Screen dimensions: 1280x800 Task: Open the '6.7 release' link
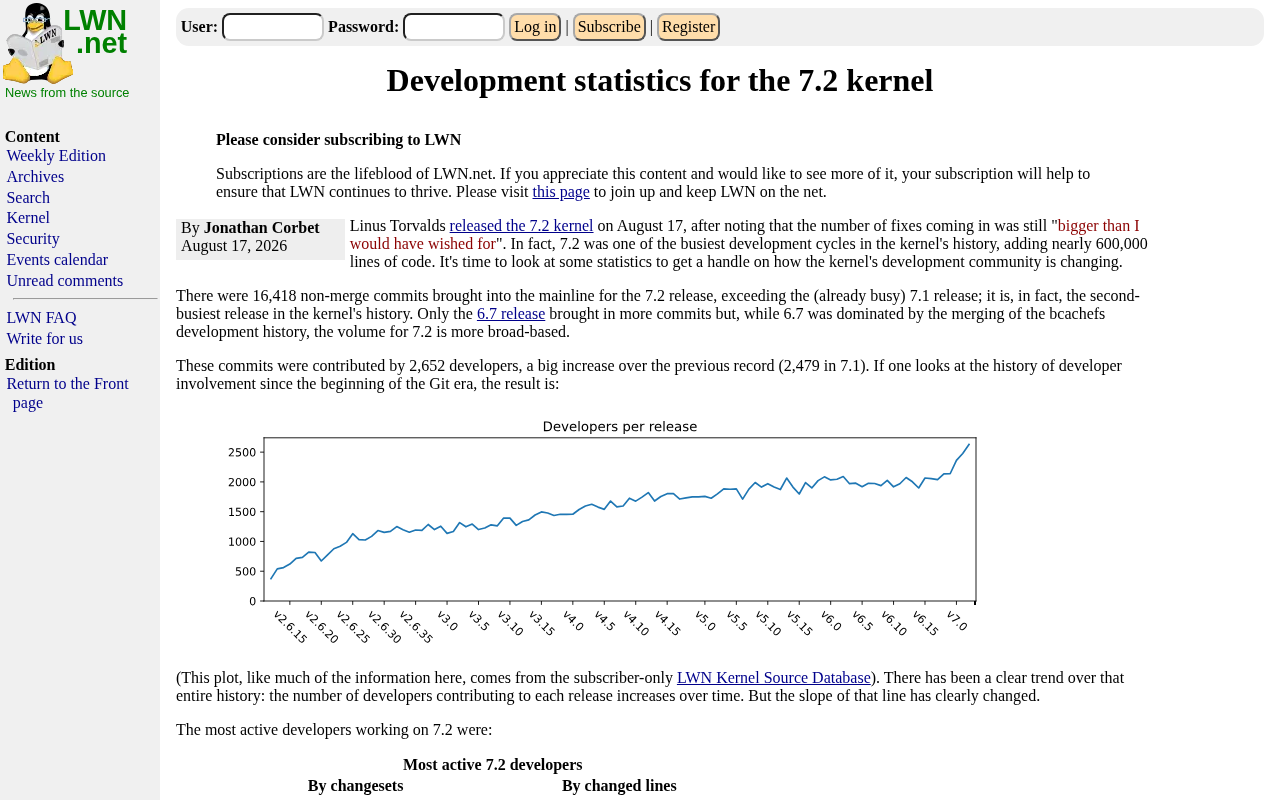[x=511, y=314]
